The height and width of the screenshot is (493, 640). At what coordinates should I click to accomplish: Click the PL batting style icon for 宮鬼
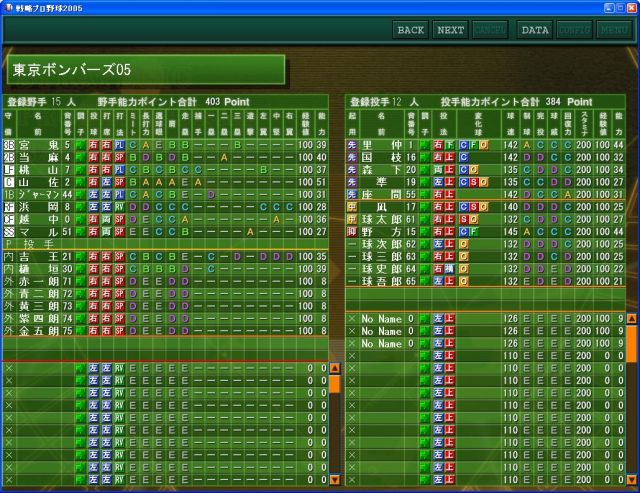[119, 145]
